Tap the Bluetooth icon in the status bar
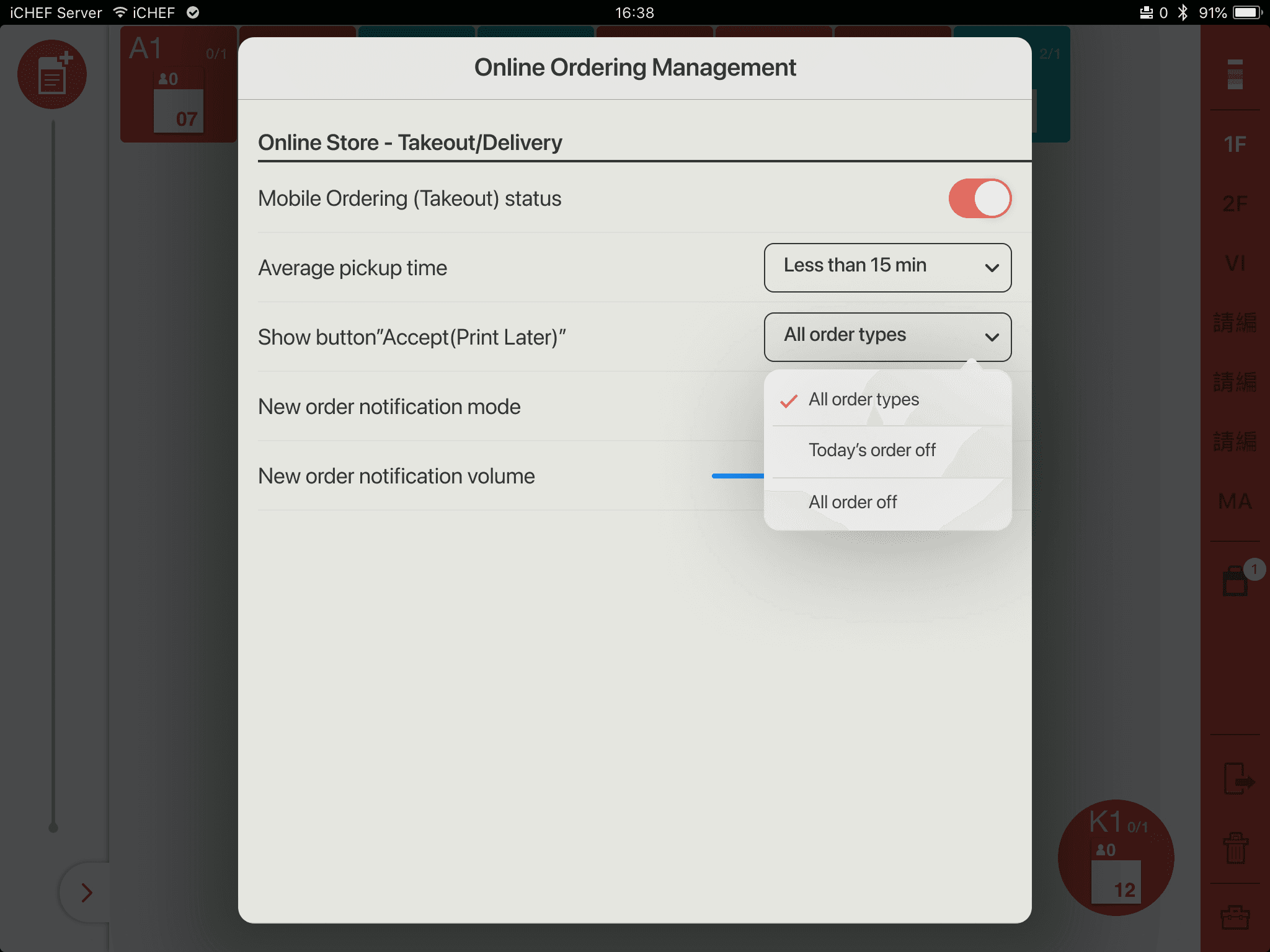The height and width of the screenshot is (952, 1270). click(1183, 12)
